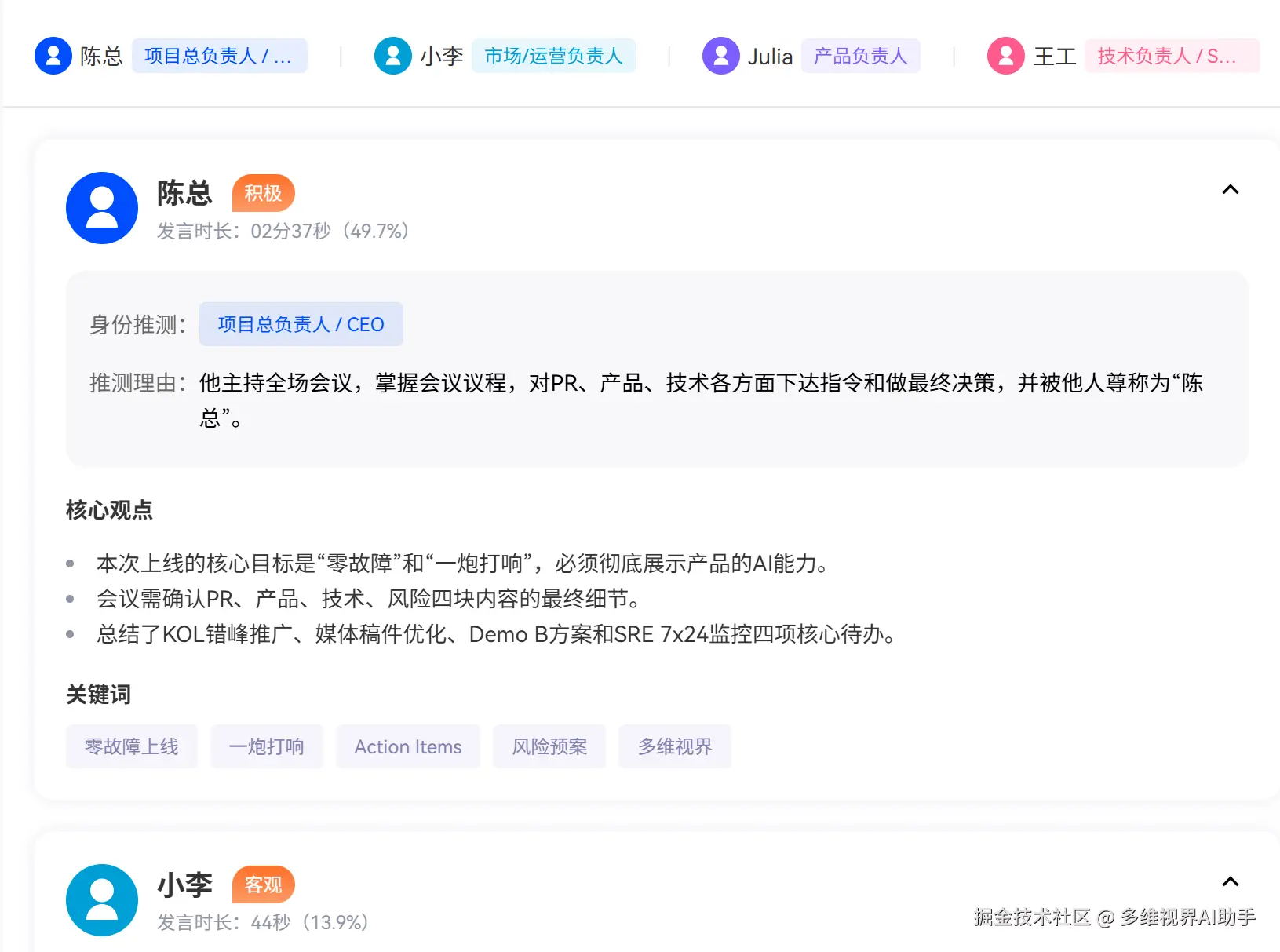1280x952 pixels.
Task: Click the 风险预案 keyword tag
Action: click(x=549, y=746)
